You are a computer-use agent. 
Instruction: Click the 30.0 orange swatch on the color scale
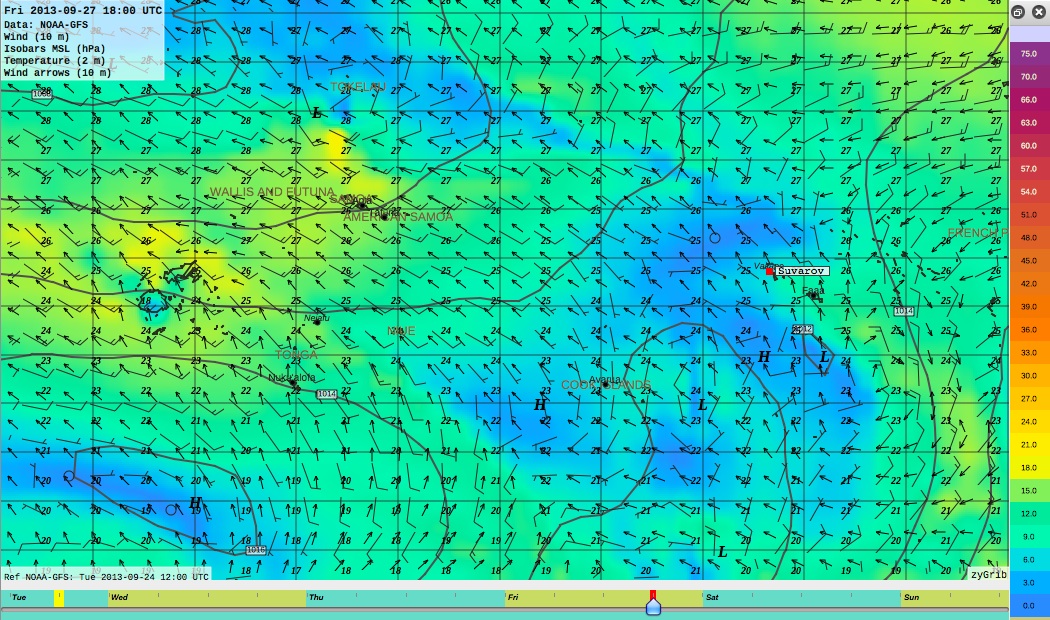coord(1029,375)
